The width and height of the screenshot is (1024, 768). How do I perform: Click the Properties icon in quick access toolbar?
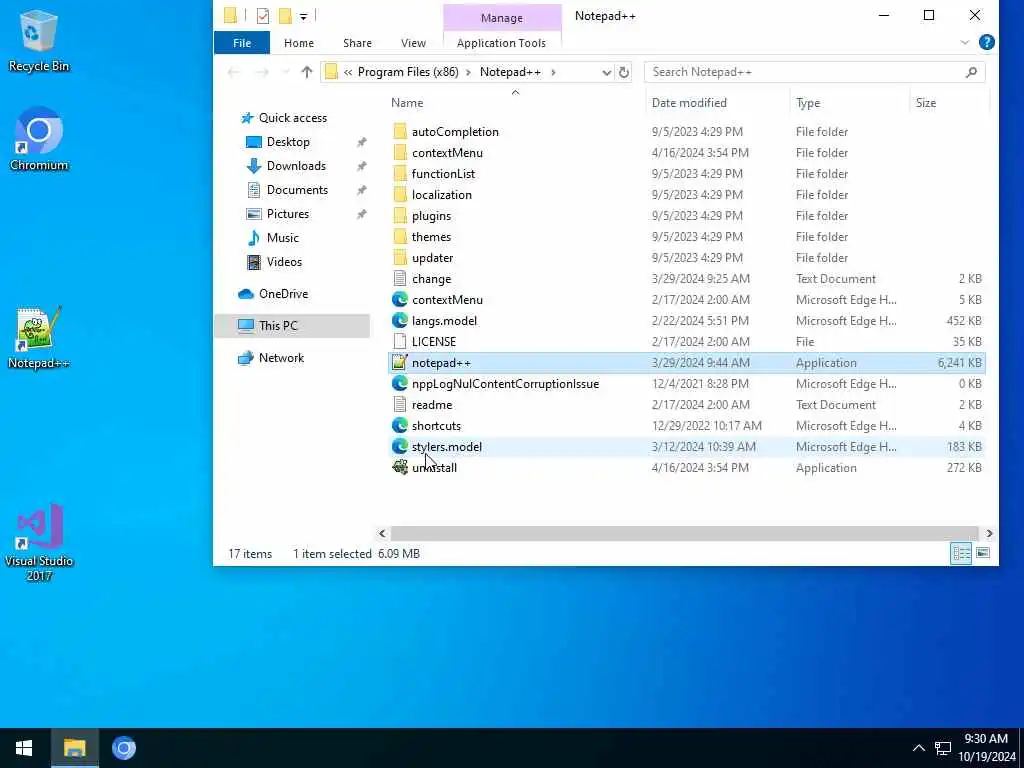(x=263, y=16)
